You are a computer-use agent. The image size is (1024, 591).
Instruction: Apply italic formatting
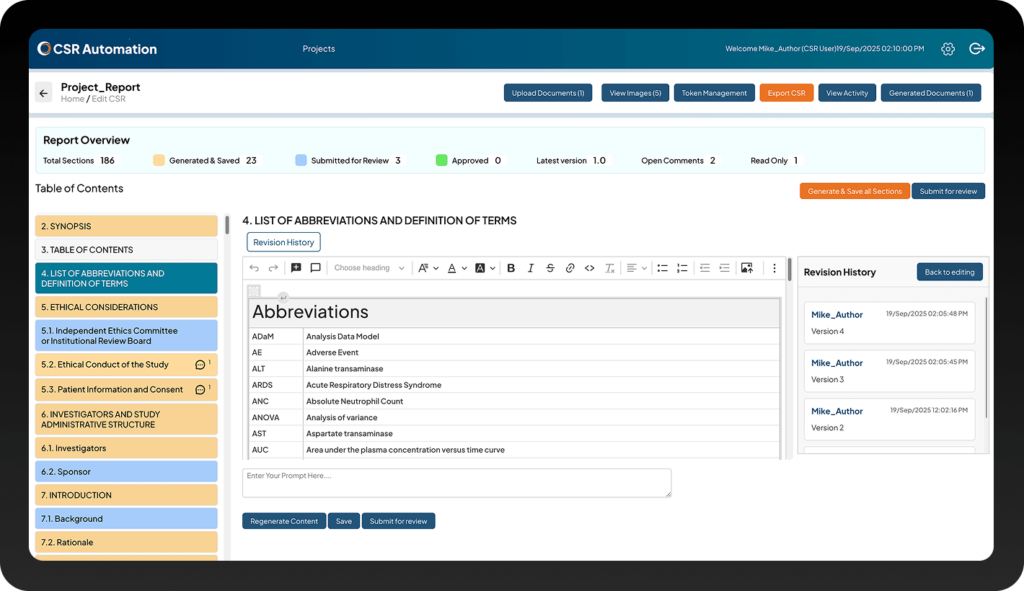click(530, 268)
